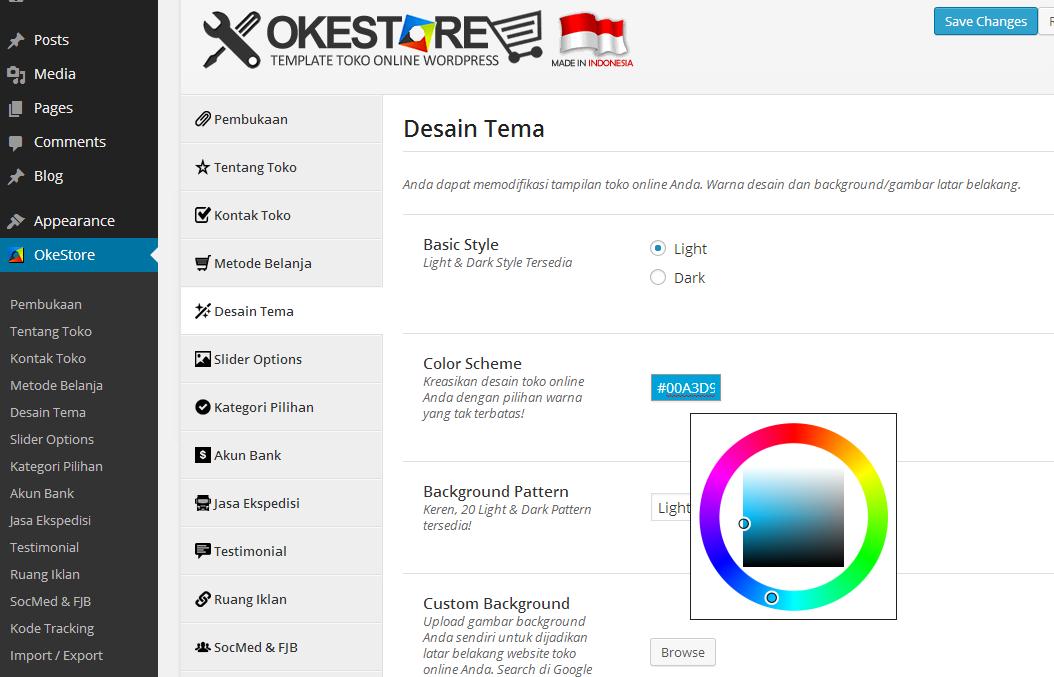The height and width of the screenshot is (677, 1054).
Task: Click the paperclip icon beside Pembukaan
Action: tap(203, 119)
